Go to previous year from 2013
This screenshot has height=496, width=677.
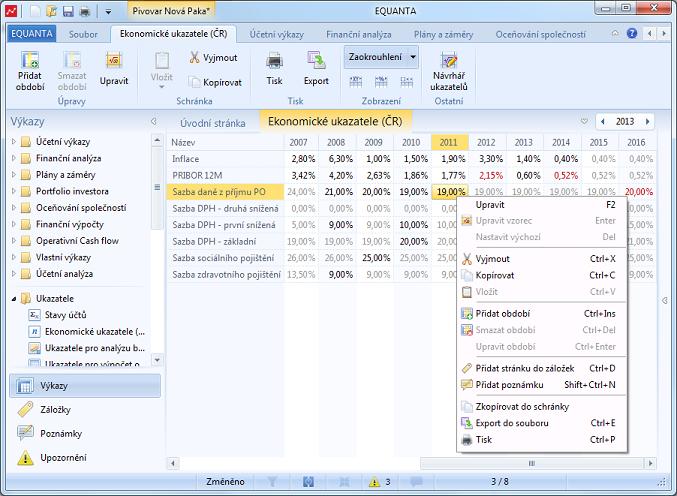click(603, 122)
